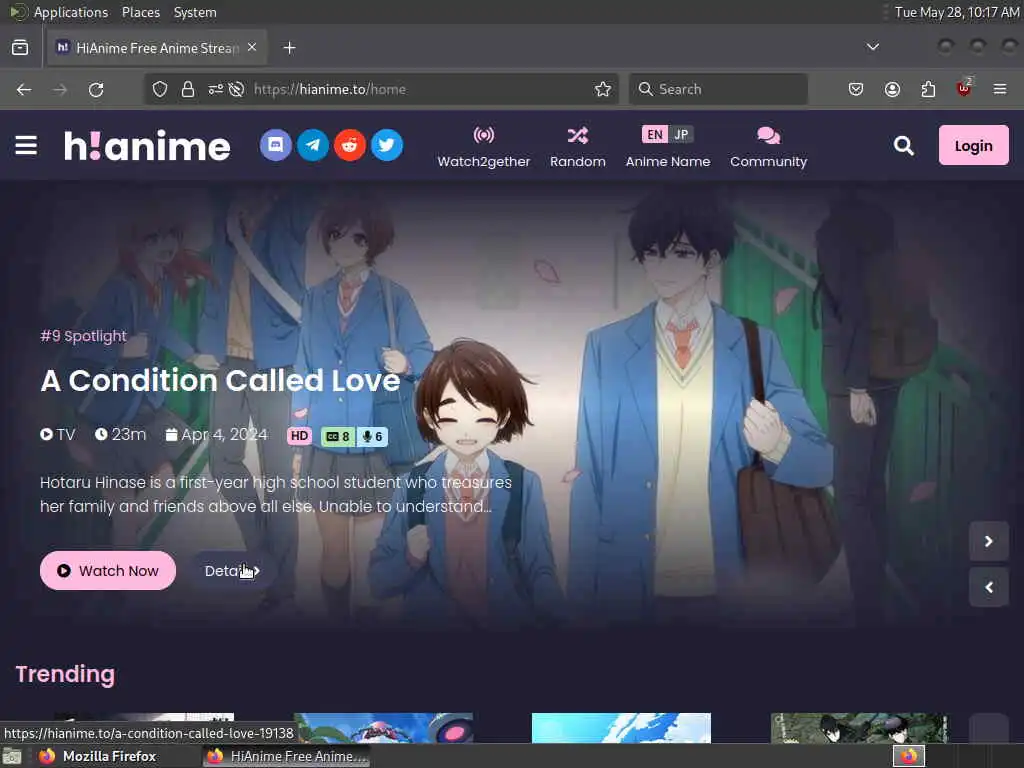Click the HD quality badge

coord(299,436)
